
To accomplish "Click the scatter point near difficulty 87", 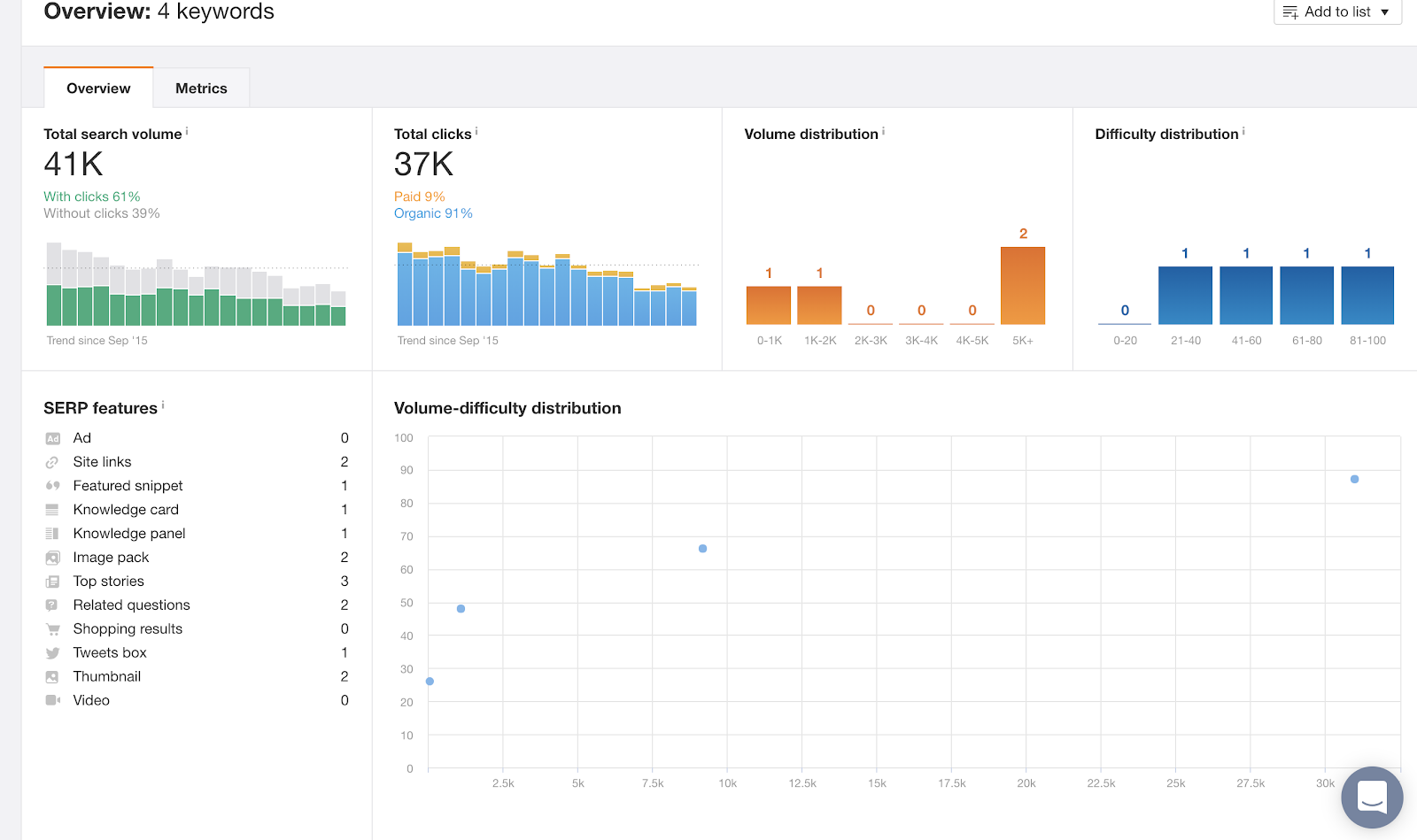I will coord(1354,479).
